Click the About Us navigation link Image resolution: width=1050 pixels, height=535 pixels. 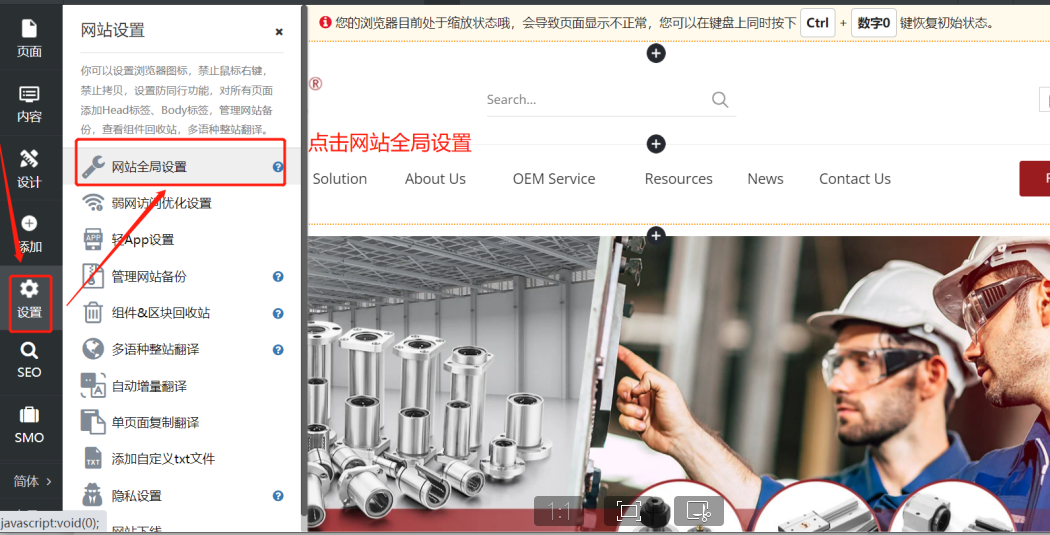click(435, 179)
